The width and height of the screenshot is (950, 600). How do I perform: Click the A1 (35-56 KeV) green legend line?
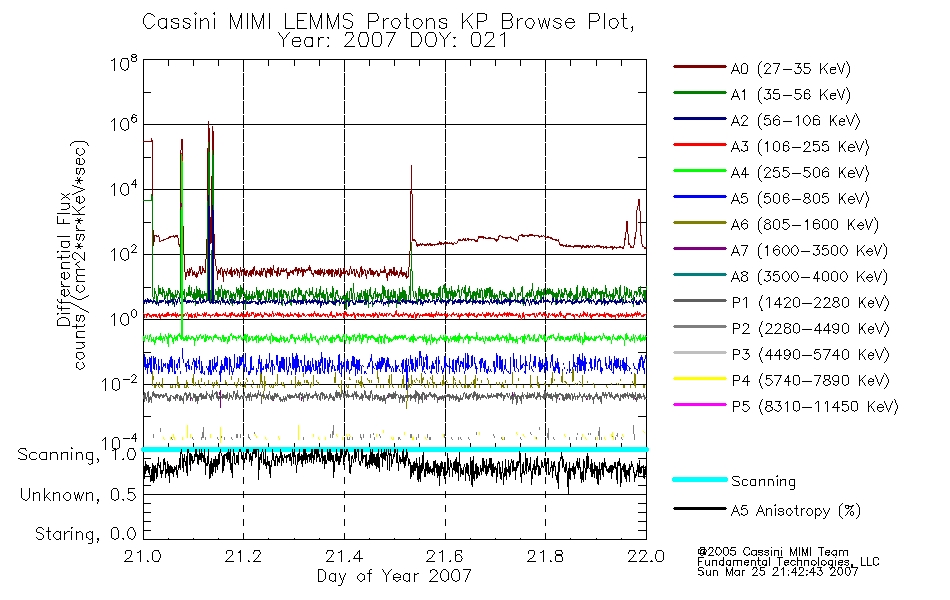pos(700,93)
